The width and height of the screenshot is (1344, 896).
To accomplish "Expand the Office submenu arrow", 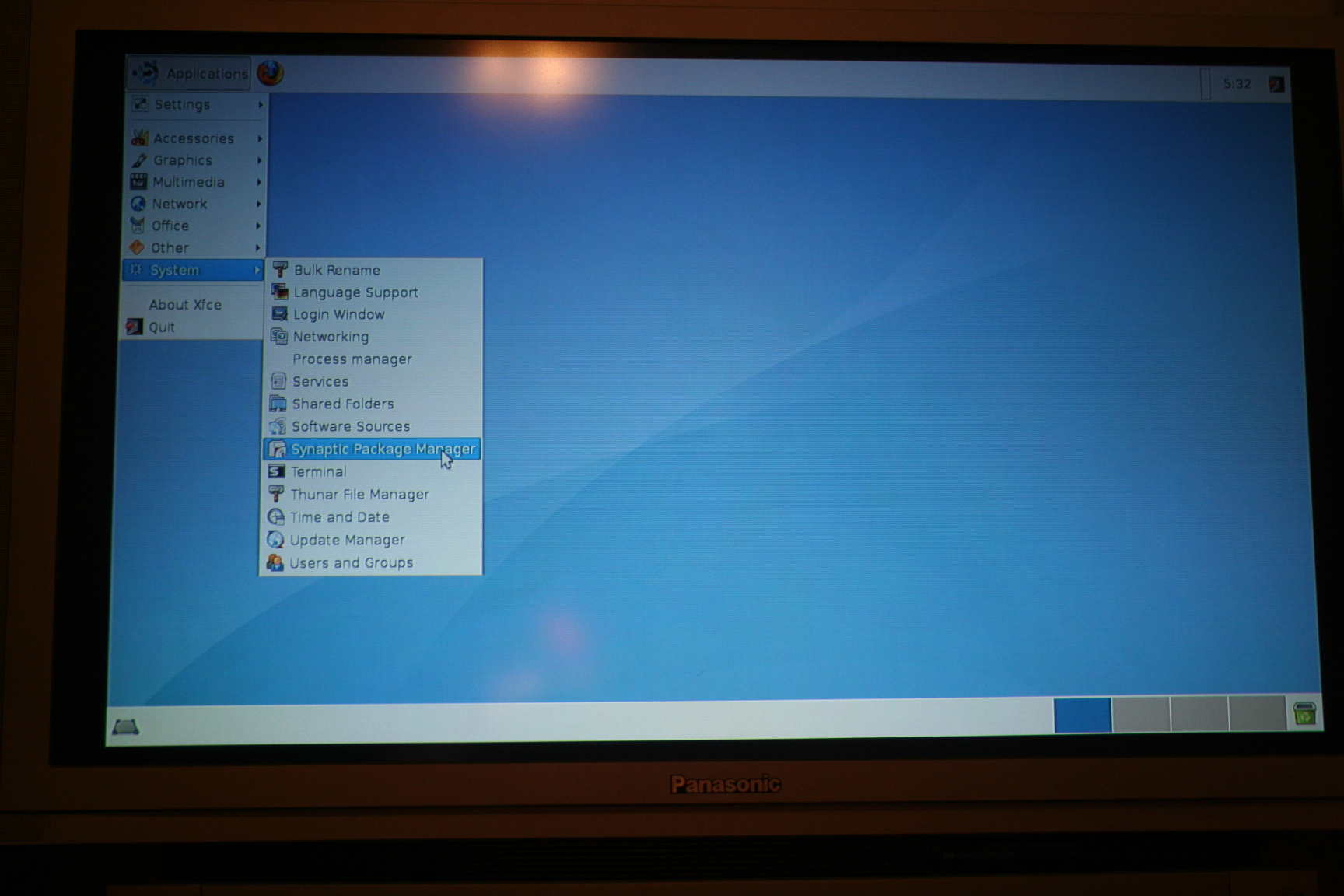I will pos(258,226).
